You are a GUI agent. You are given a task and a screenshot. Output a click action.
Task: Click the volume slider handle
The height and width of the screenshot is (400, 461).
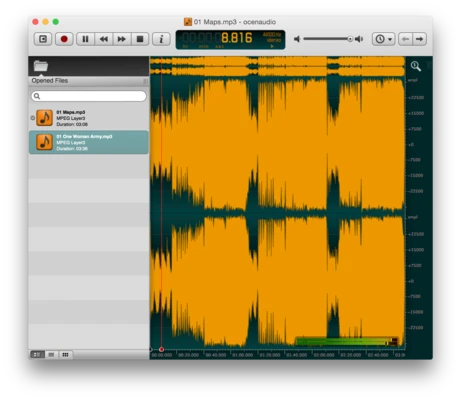pos(350,39)
